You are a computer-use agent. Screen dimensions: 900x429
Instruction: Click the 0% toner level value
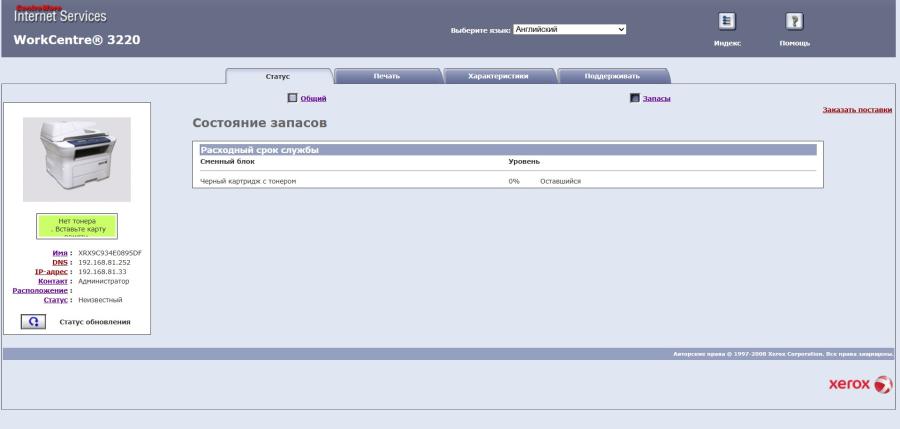pos(514,181)
